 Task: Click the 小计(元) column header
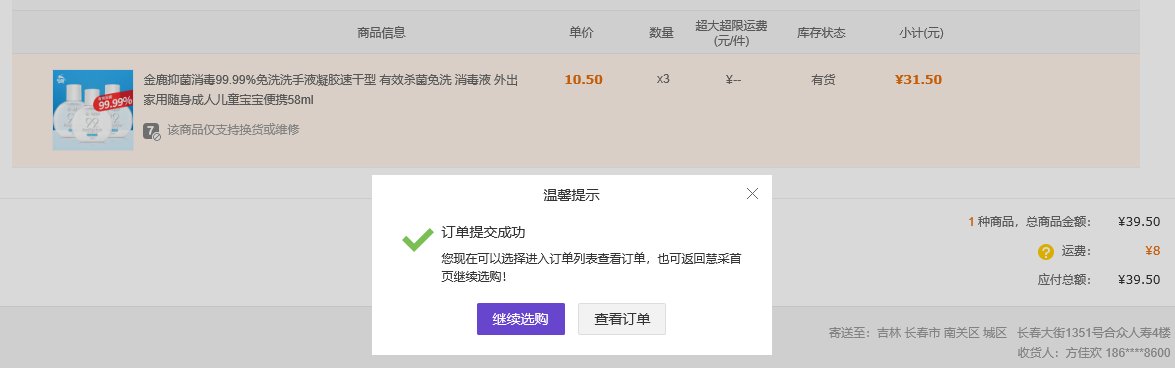(x=921, y=33)
